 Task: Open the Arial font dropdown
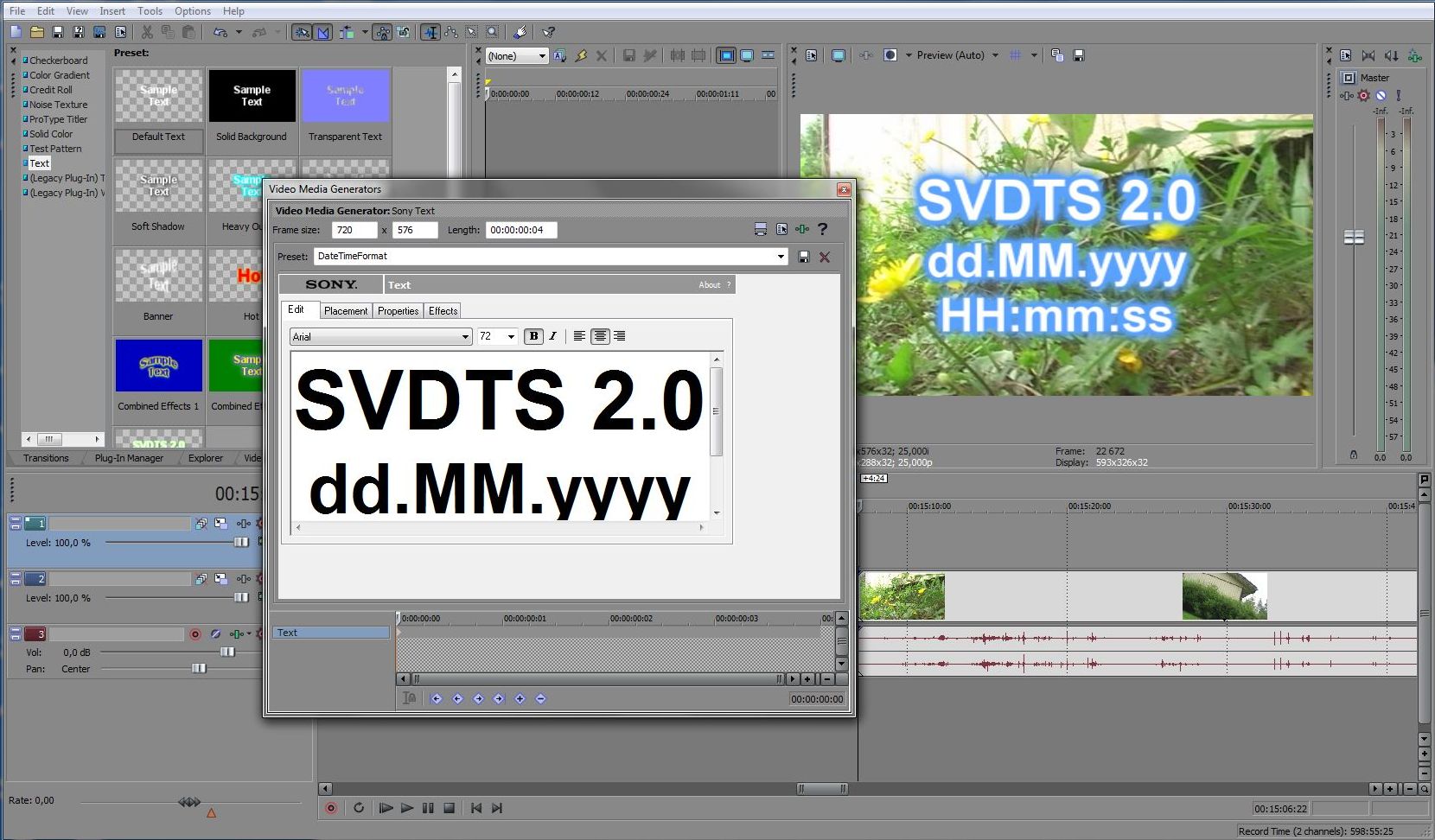tap(465, 337)
